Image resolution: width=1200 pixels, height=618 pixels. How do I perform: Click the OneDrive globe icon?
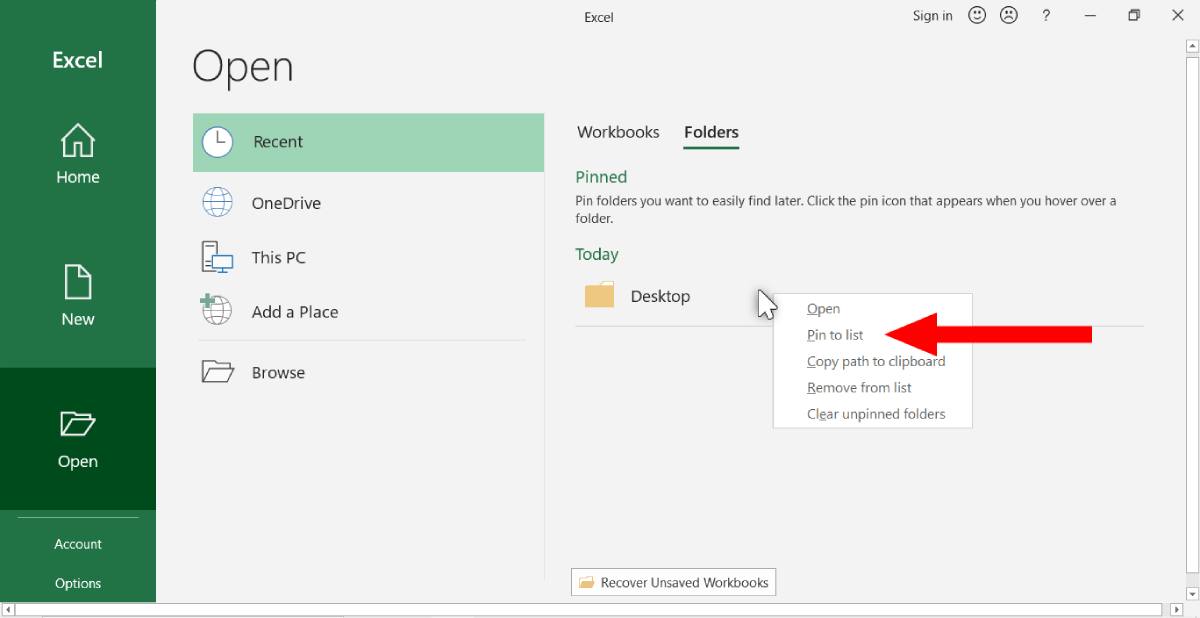[x=217, y=203]
